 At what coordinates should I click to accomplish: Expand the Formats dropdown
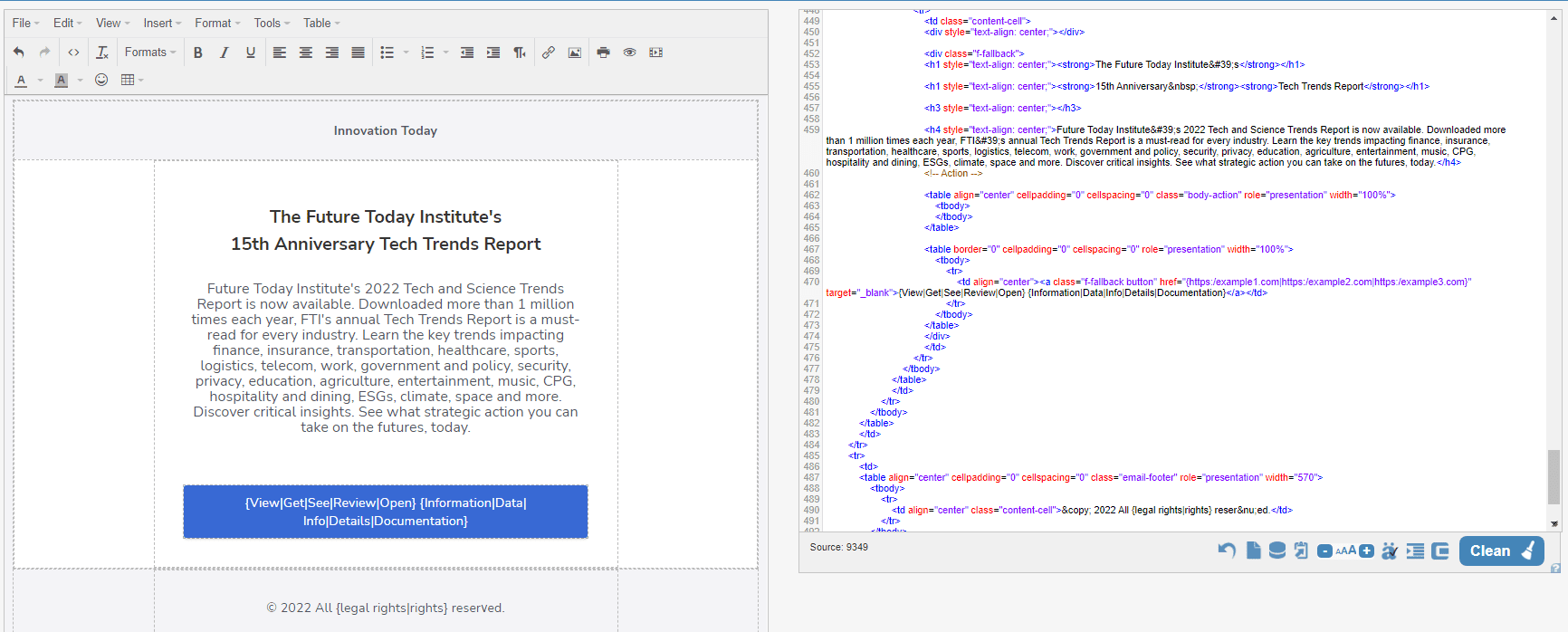[x=150, y=53]
